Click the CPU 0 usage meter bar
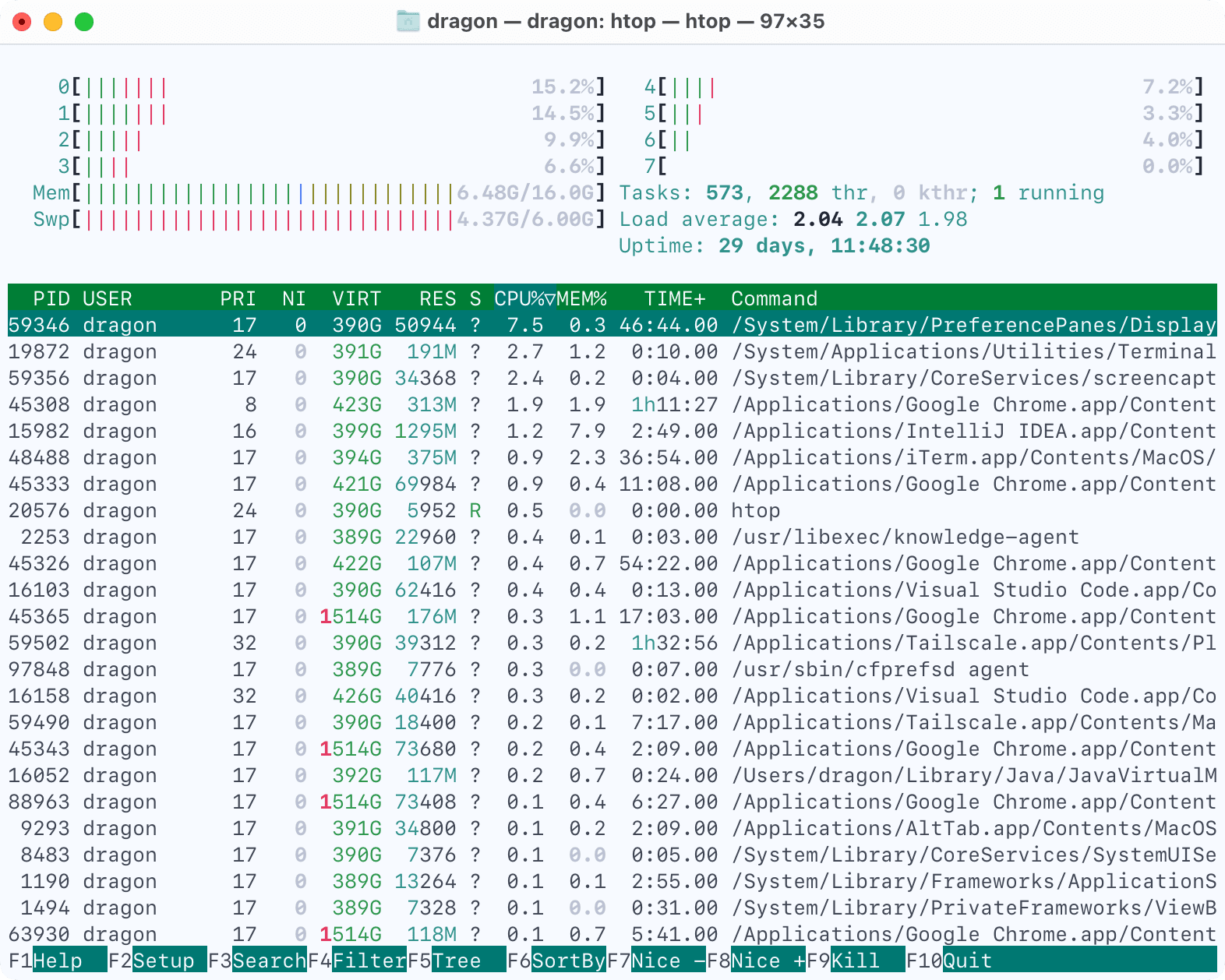The image size is (1225, 980). coord(332,86)
